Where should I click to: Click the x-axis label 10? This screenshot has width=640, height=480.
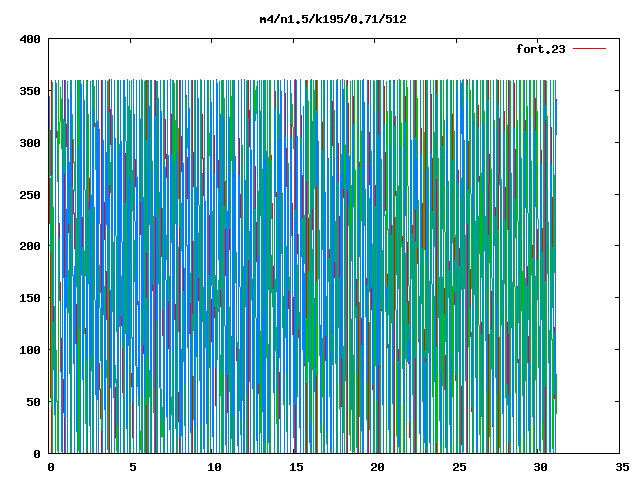pos(214,467)
